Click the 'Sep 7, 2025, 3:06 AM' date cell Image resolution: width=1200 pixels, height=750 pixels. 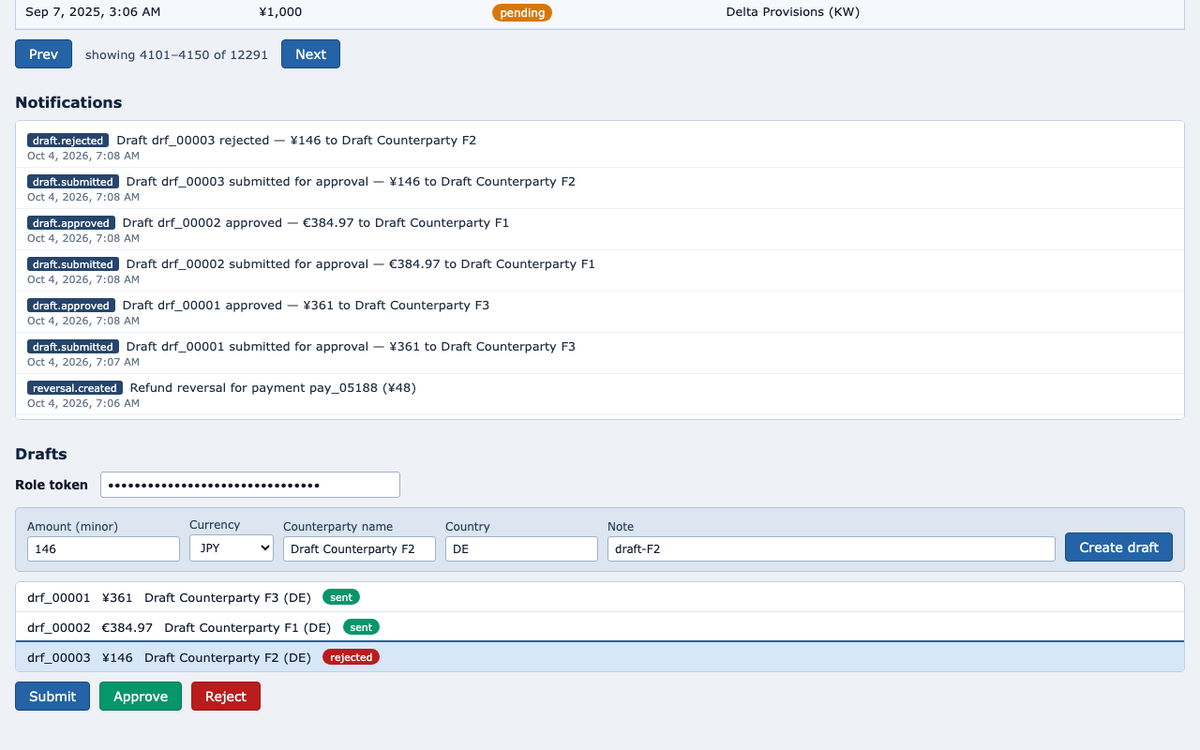[x=93, y=12]
